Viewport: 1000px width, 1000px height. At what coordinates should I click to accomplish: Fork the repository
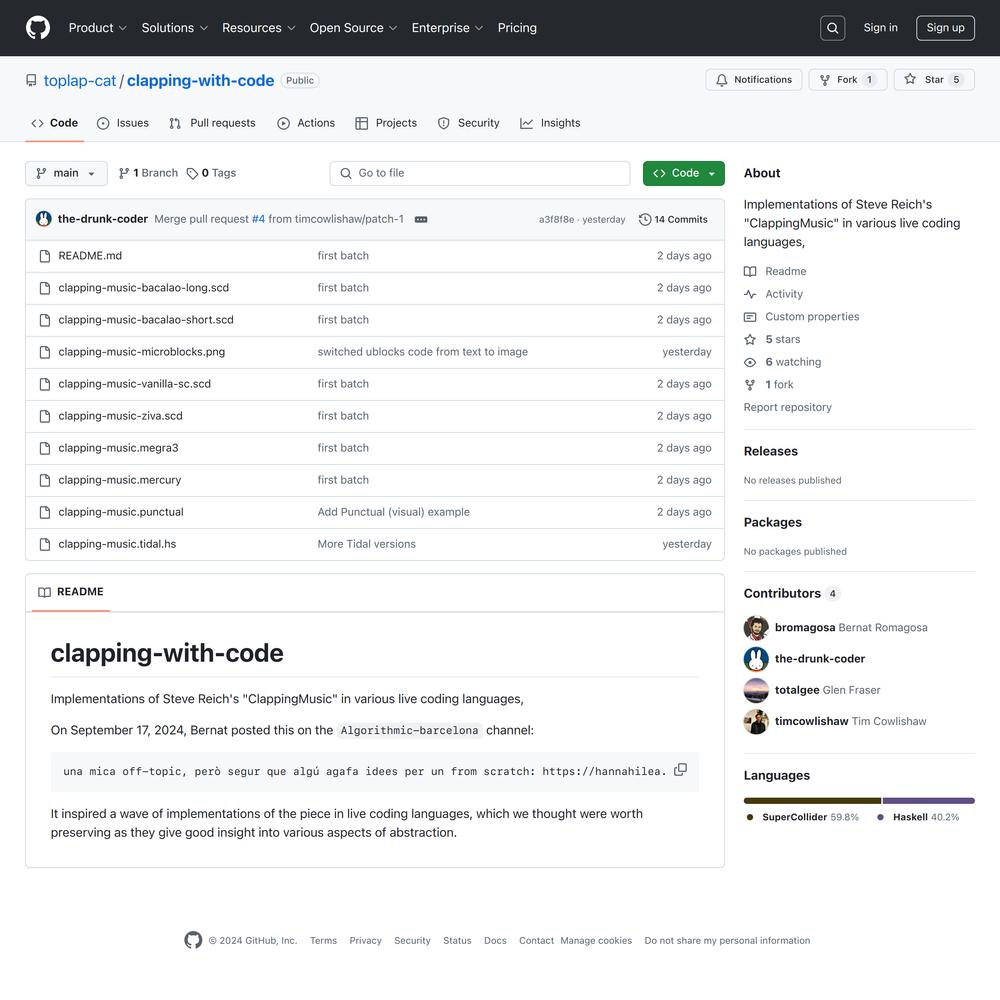pyautogui.click(x=848, y=80)
